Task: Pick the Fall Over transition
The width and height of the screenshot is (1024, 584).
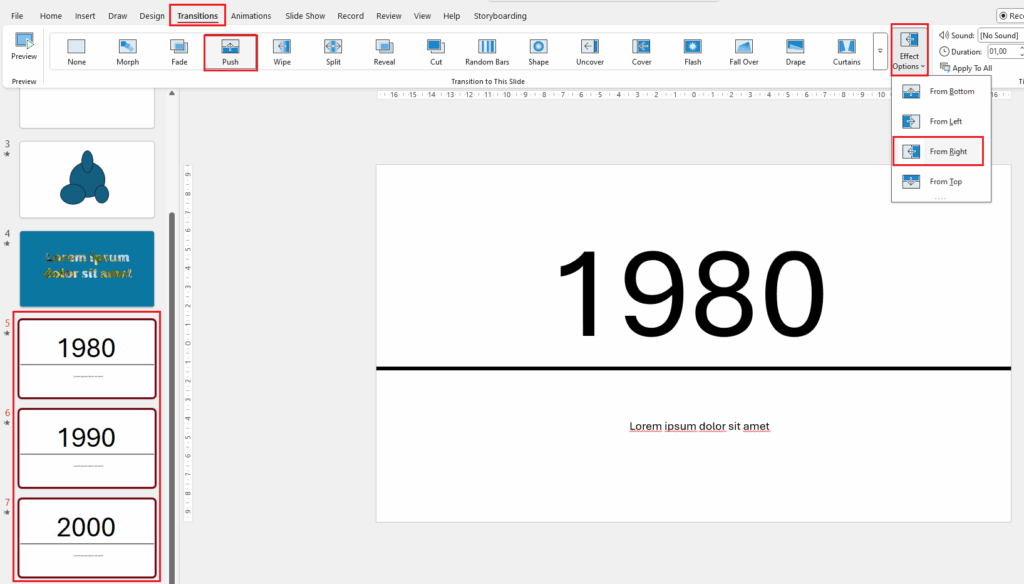Action: point(743,47)
